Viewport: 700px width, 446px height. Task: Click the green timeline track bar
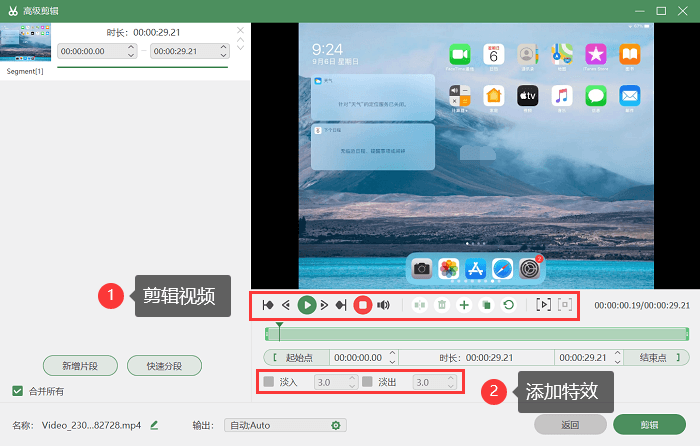pyautogui.click(x=477, y=334)
